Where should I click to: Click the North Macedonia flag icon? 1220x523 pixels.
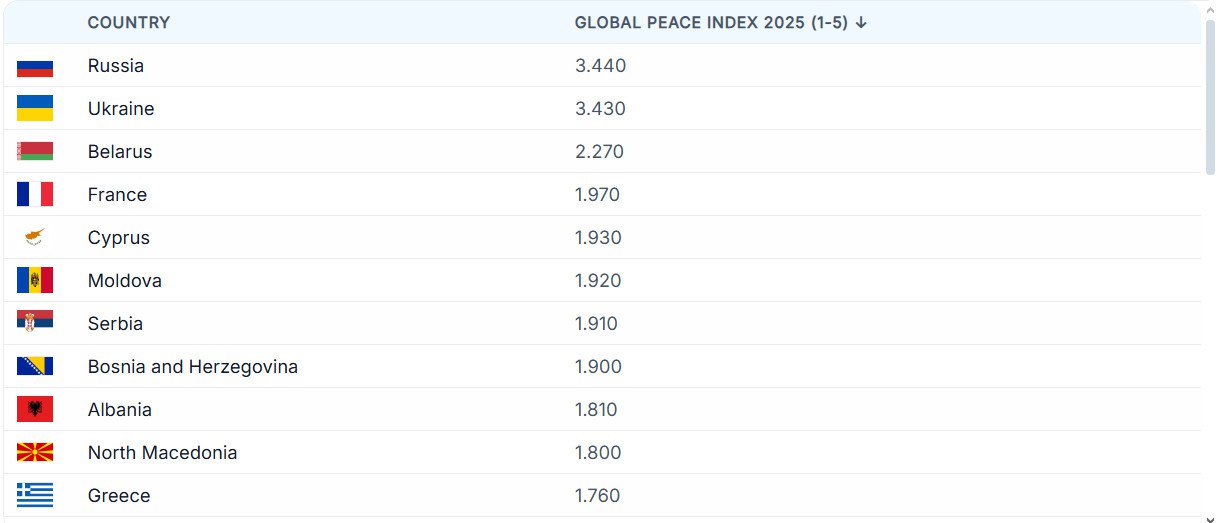35,453
